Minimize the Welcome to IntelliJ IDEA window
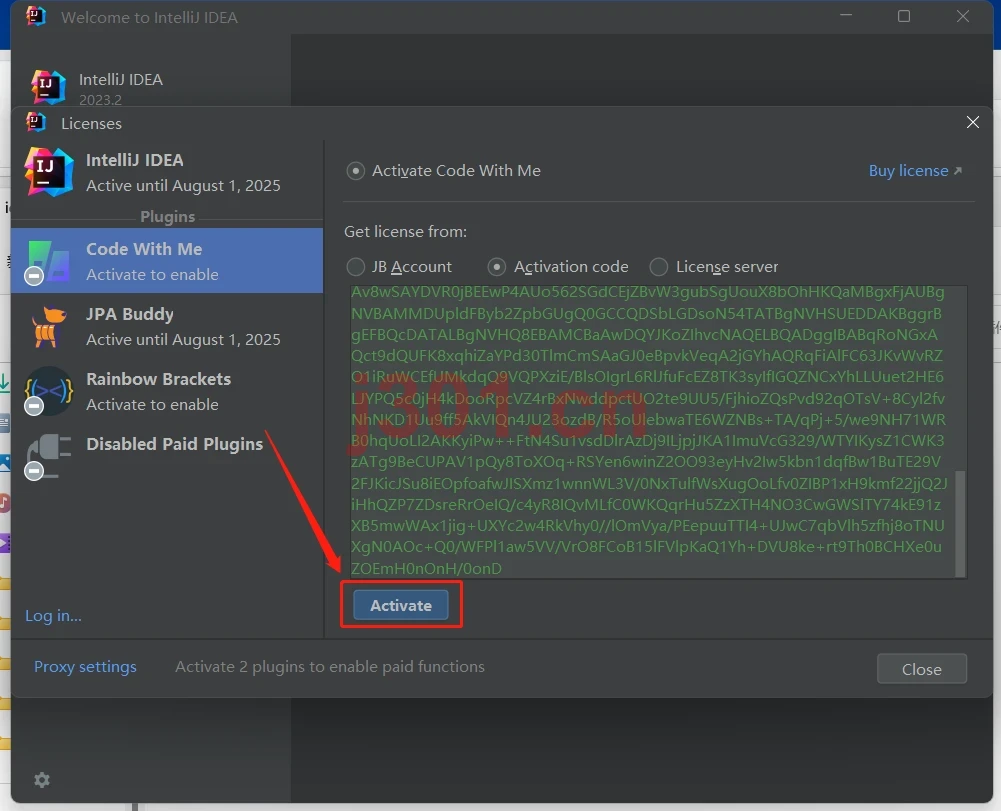1001x811 pixels. pos(846,16)
